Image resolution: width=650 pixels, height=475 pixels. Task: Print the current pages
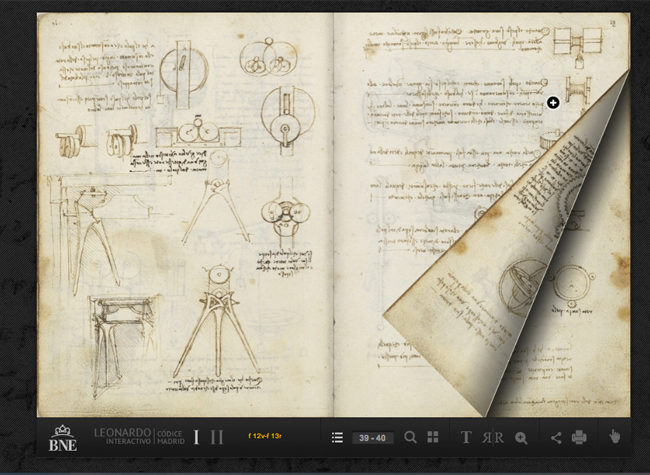pos(579,437)
